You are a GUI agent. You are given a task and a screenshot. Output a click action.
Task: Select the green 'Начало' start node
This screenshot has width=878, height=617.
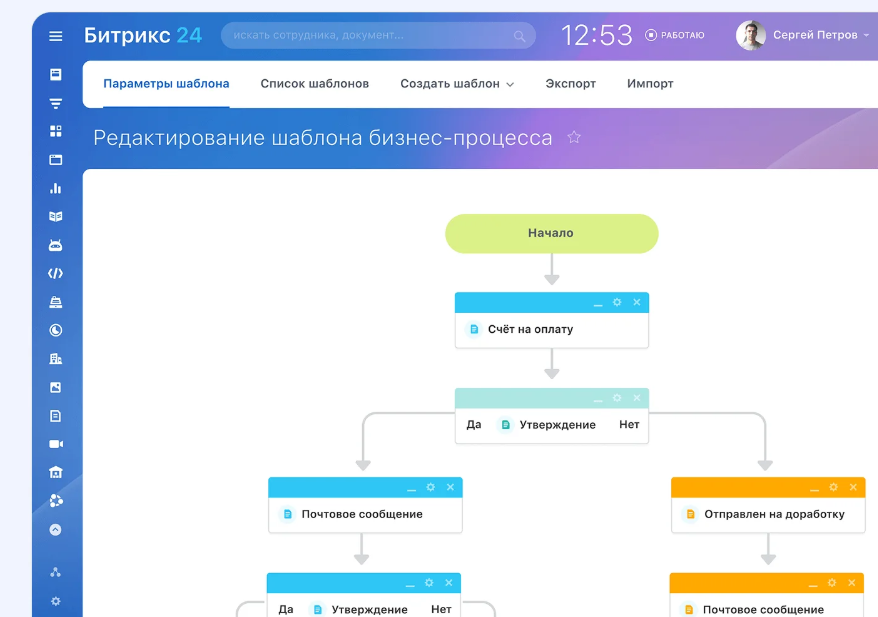point(551,233)
